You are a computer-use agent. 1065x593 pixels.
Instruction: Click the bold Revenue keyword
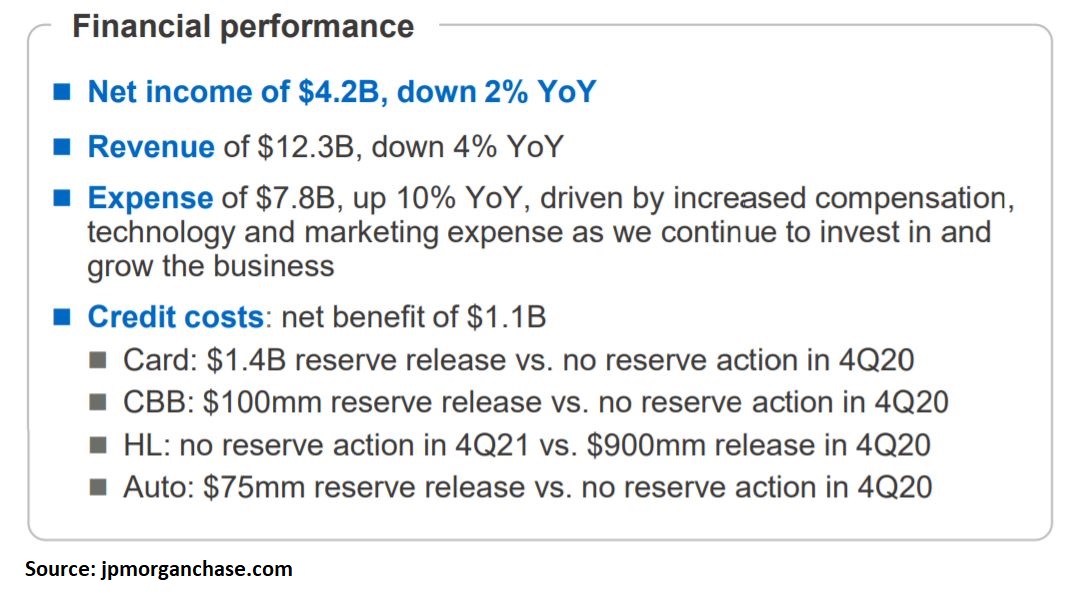[151, 147]
